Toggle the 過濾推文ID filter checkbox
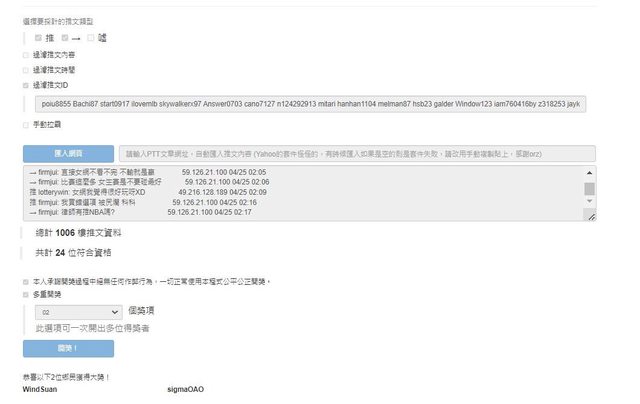Image resolution: width=640 pixels, height=404 pixels. coord(26,86)
